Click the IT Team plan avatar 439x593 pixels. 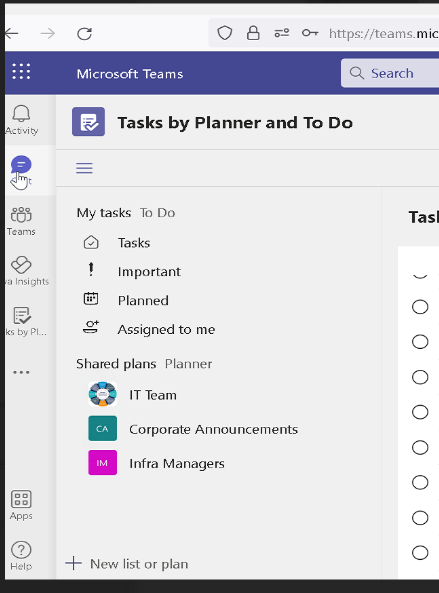pyautogui.click(x=102, y=394)
